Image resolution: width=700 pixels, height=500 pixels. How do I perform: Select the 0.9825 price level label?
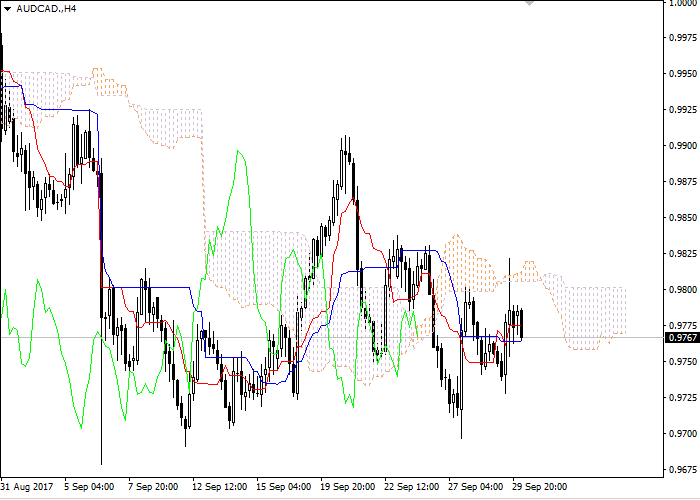pos(683,254)
